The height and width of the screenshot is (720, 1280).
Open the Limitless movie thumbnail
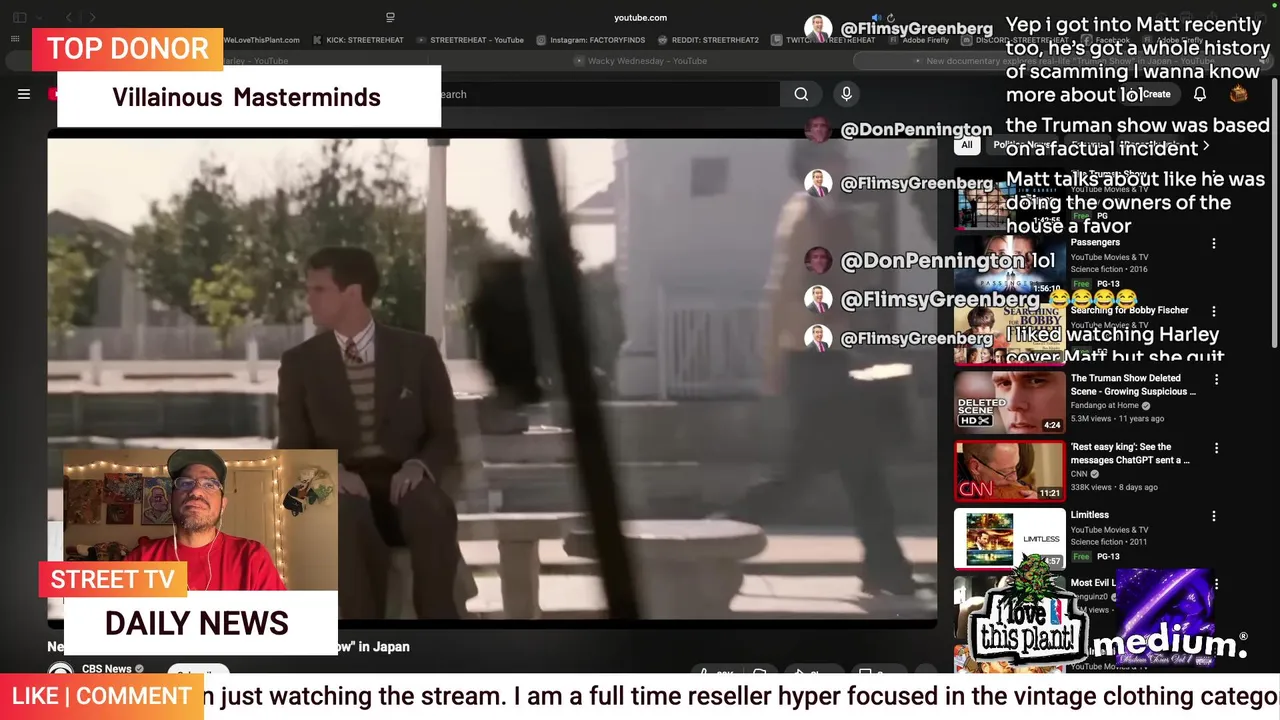click(1009, 539)
